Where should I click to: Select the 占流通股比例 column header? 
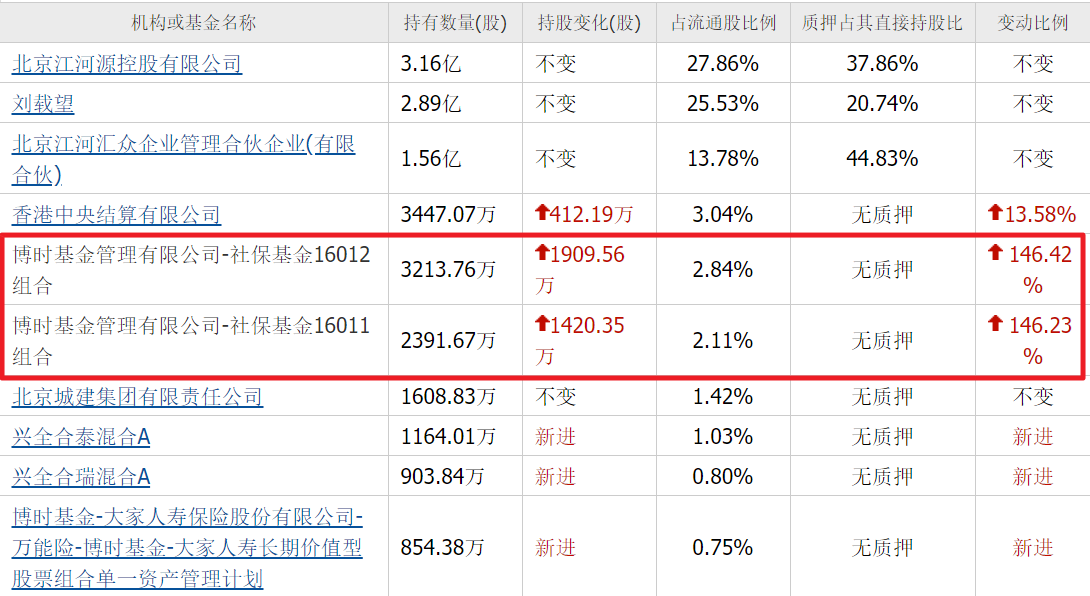[x=723, y=23]
